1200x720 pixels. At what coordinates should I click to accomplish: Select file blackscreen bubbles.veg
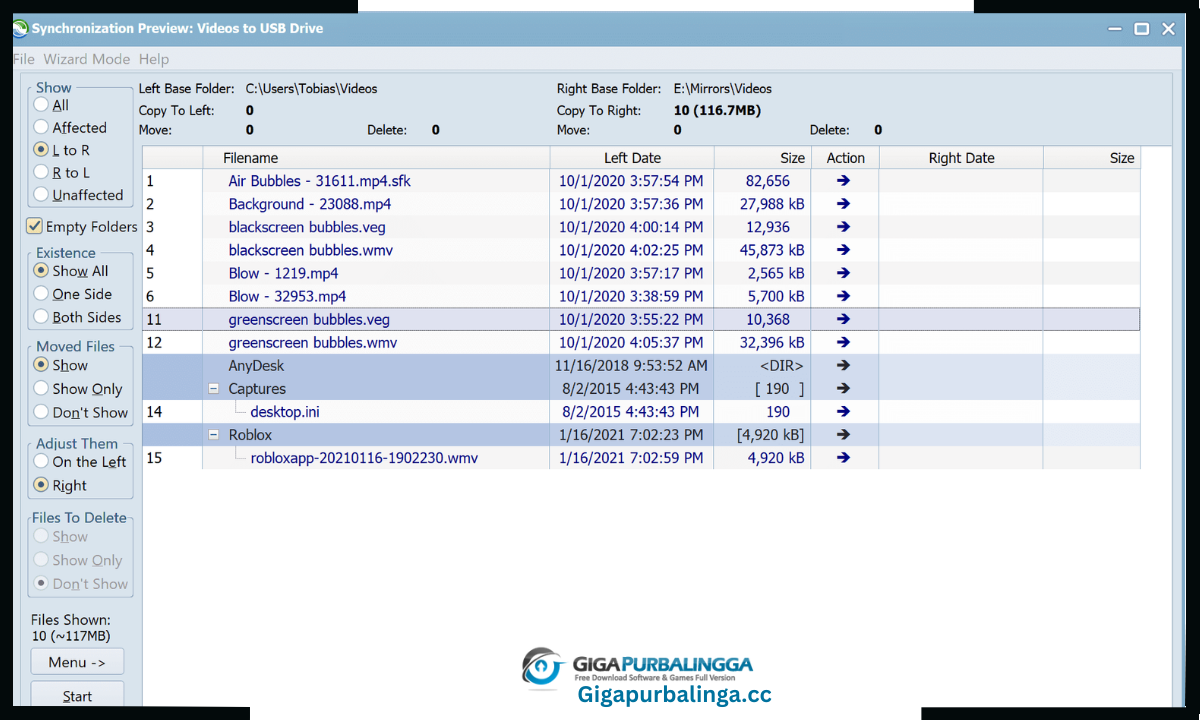click(307, 227)
